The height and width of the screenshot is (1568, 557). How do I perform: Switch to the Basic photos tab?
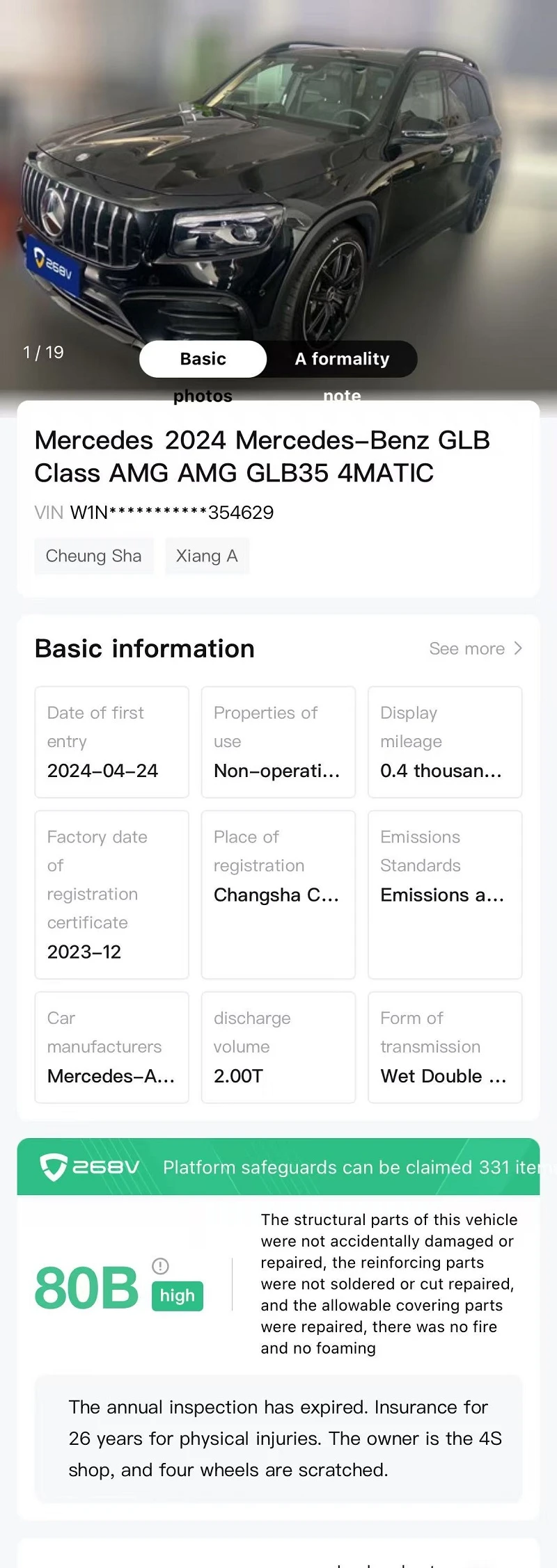tap(203, 359)
